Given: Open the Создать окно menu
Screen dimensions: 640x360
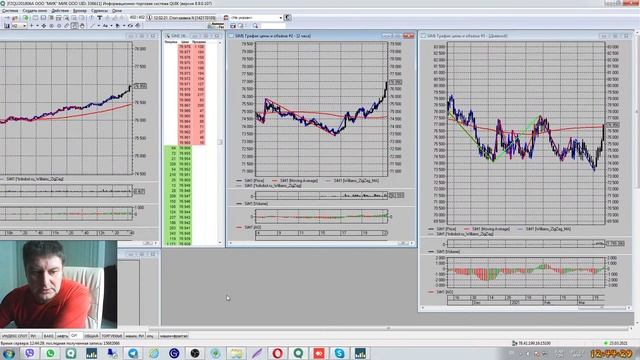Looking at the screenshot, I should (x=35, y=11).
